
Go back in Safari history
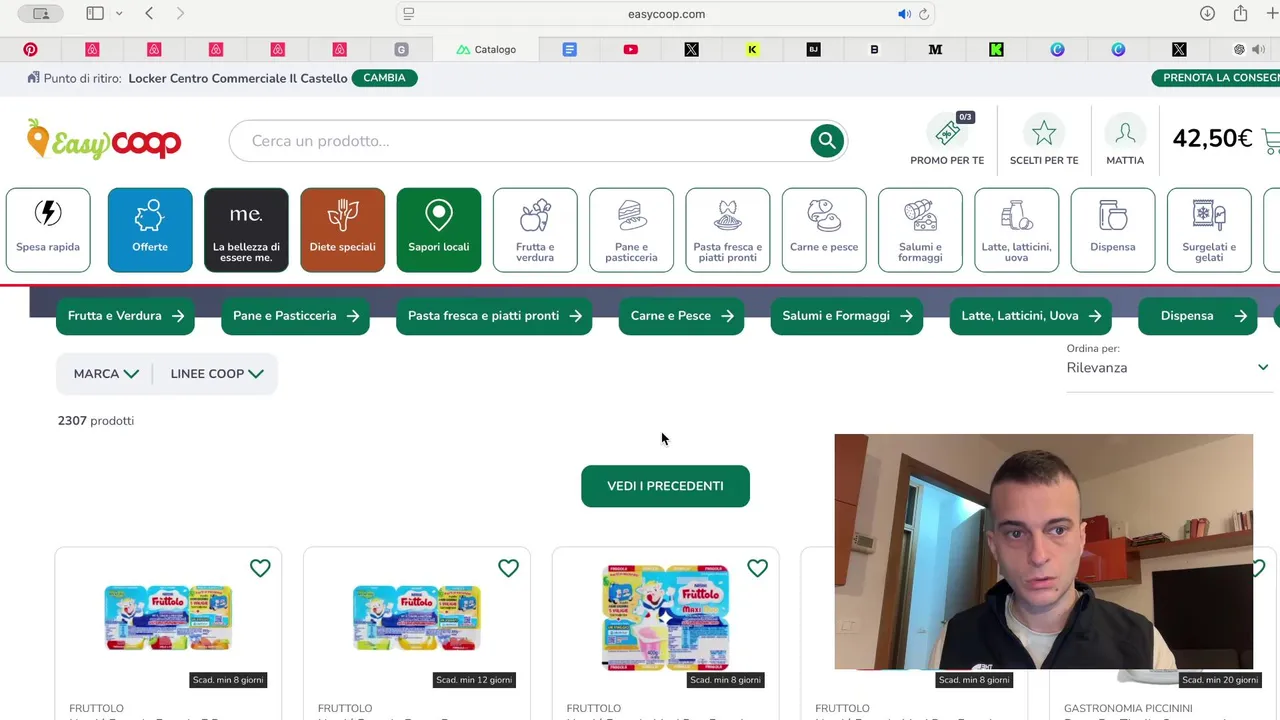[x=149, y=14]
